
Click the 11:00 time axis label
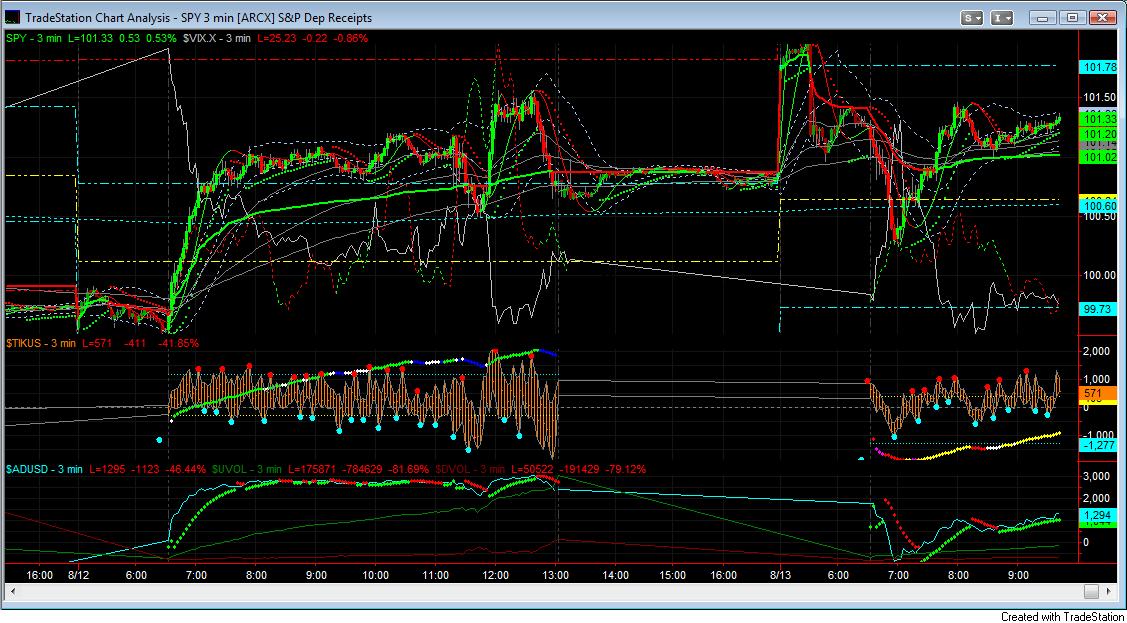[436, 575]
